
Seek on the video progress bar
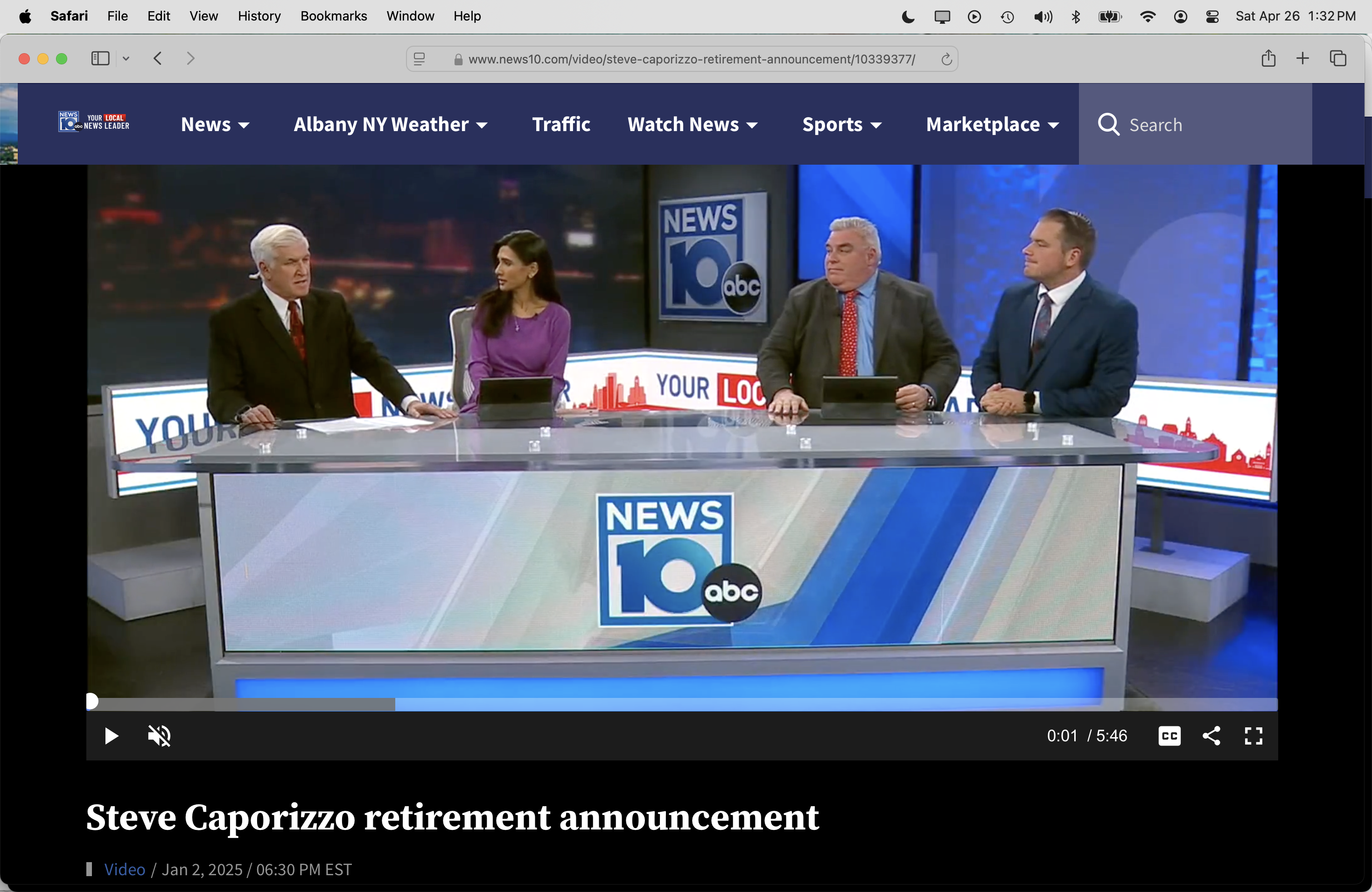pyautogui.click(x=680, y=704)
